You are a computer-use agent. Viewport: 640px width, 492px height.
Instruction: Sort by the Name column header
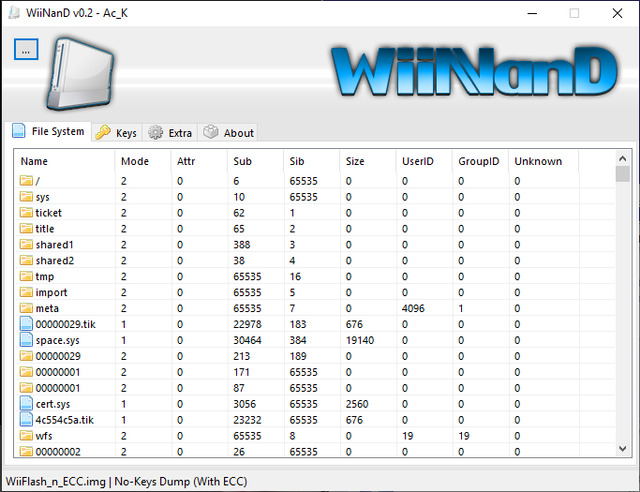(x=64, y=161)
